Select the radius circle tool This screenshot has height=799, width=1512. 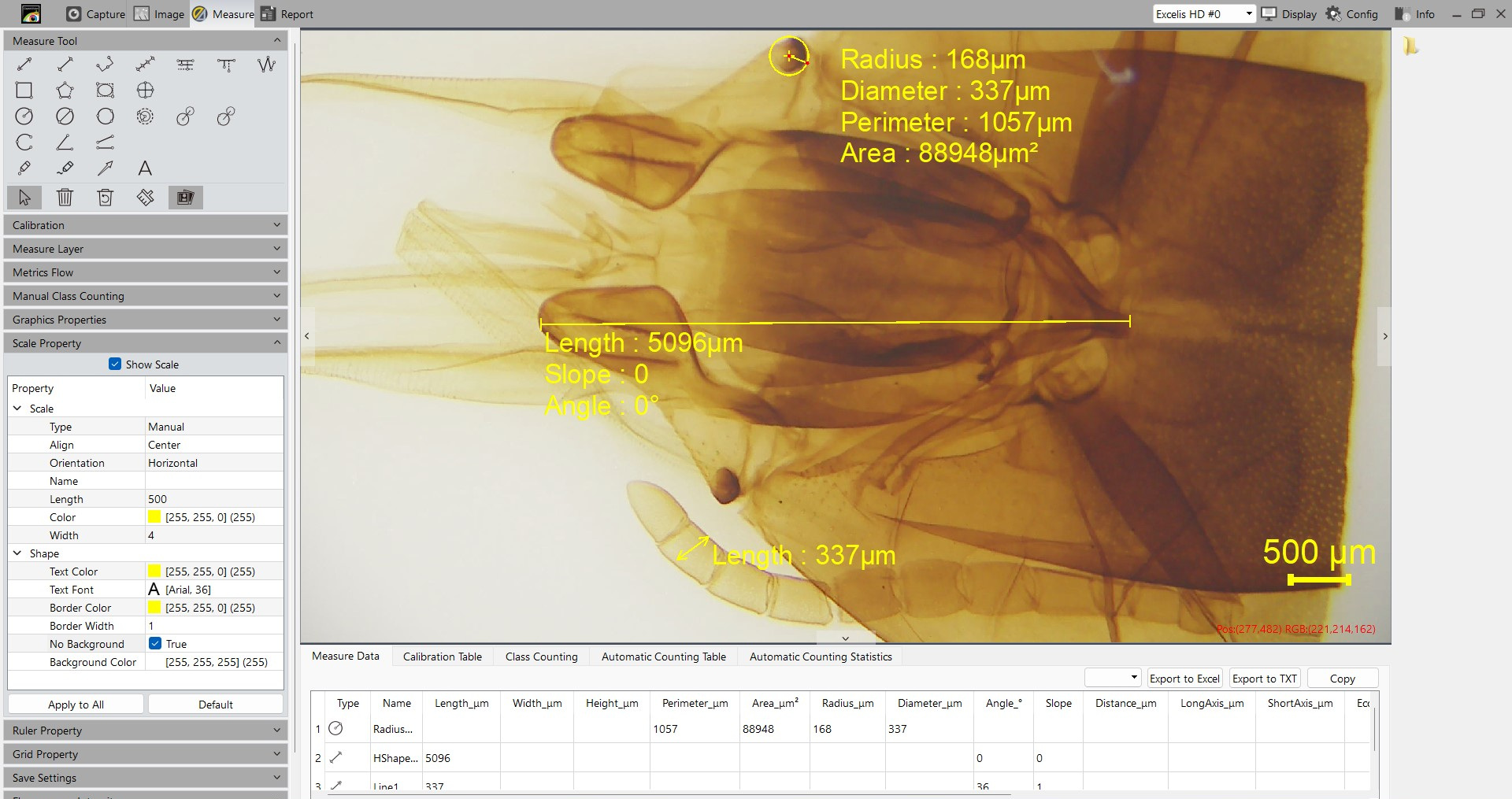pos(24,117)
